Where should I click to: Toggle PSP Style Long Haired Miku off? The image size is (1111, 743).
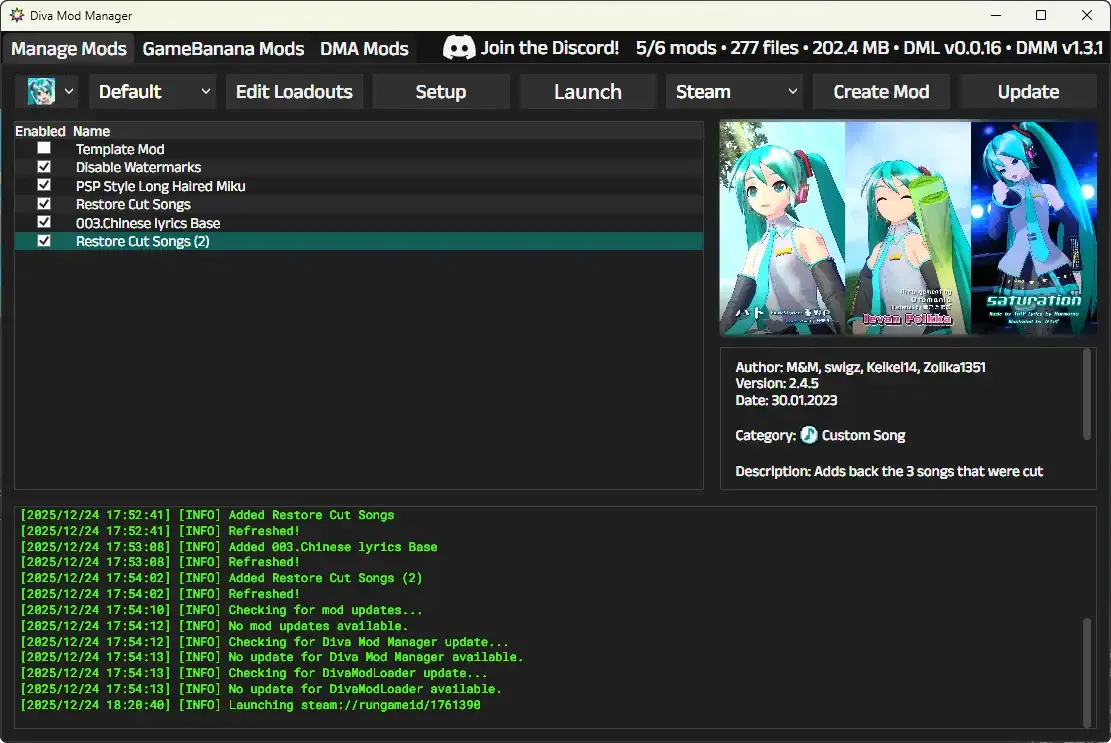[43, 185]
